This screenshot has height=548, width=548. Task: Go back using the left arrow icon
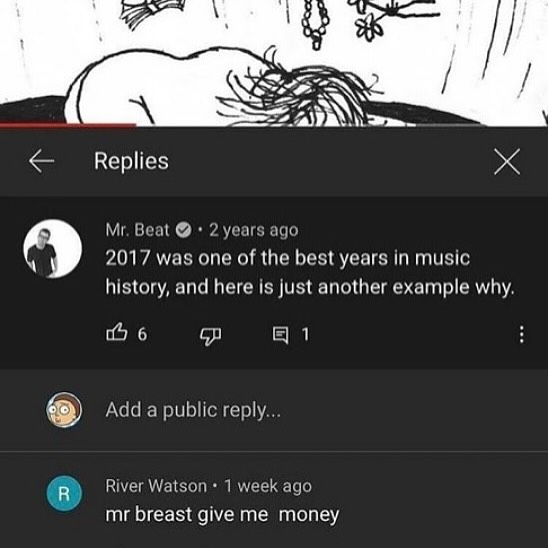tap(41, 161)
